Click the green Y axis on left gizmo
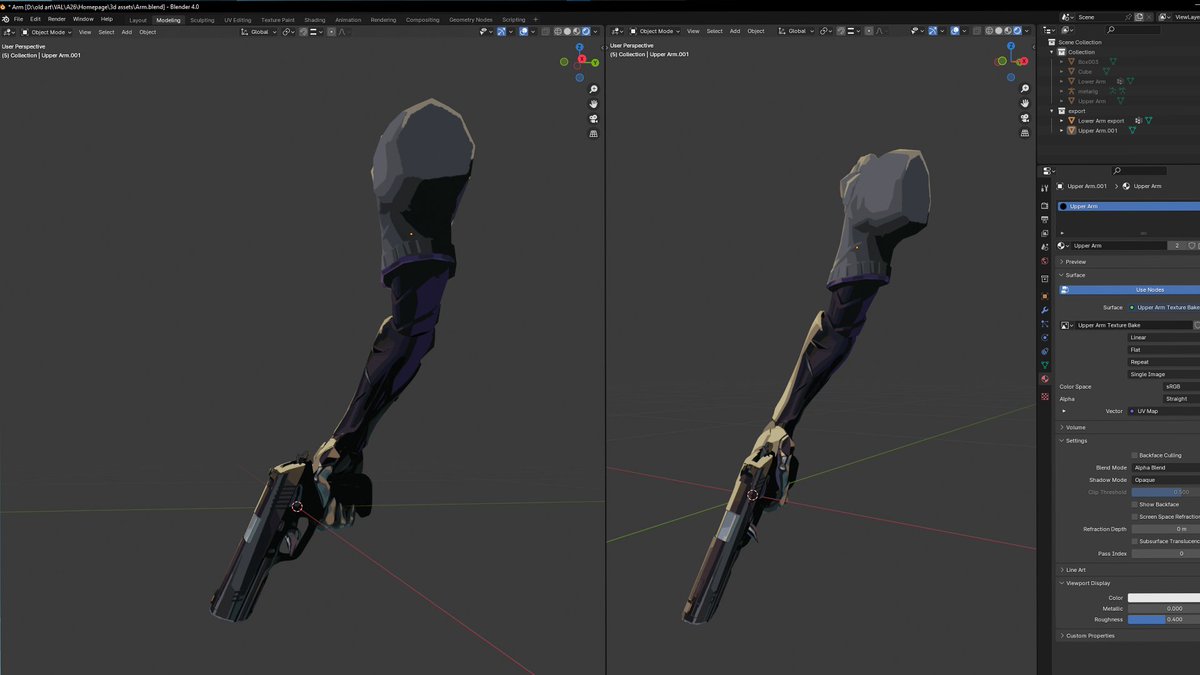This screenshot has width=1200, height=675. click(595, 62)
